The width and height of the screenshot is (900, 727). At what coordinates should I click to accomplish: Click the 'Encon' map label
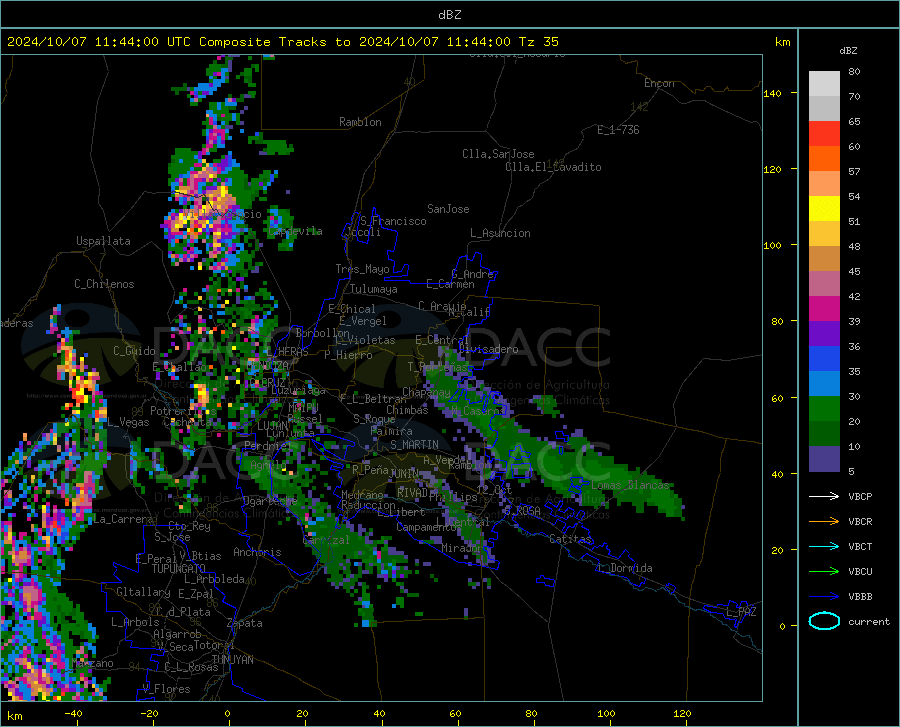click(659, 83)
